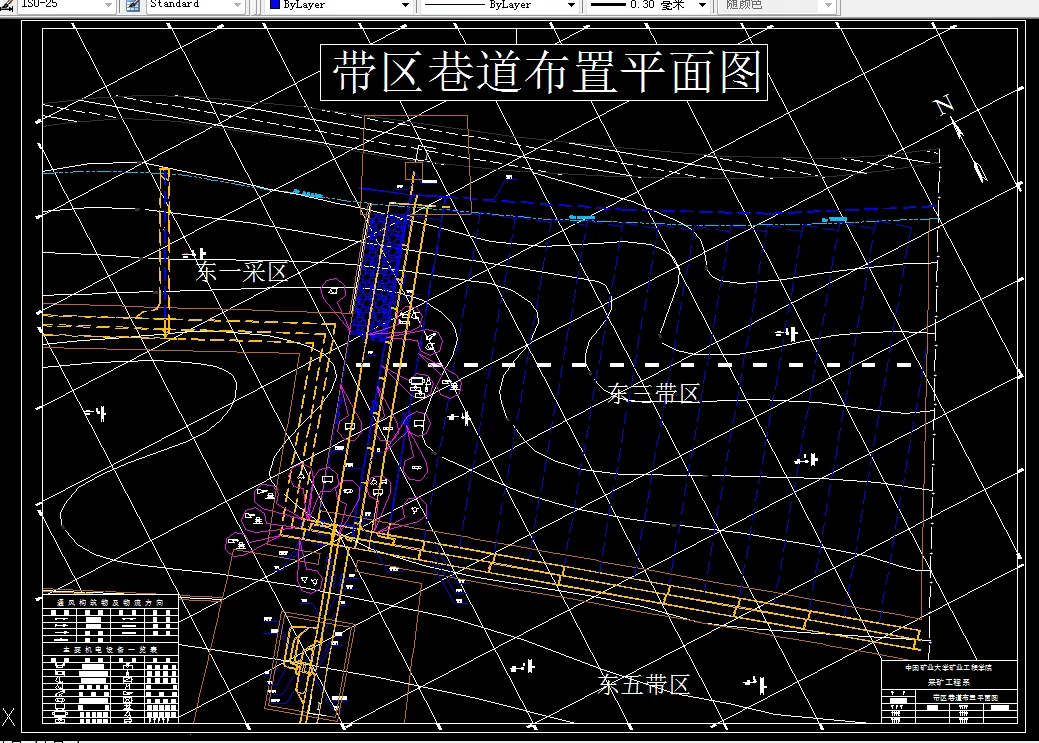The height and width of the screenshot is (743, 1039).
Task: Open the 随颜色 plot style dropdown
Action: point(777,5)
